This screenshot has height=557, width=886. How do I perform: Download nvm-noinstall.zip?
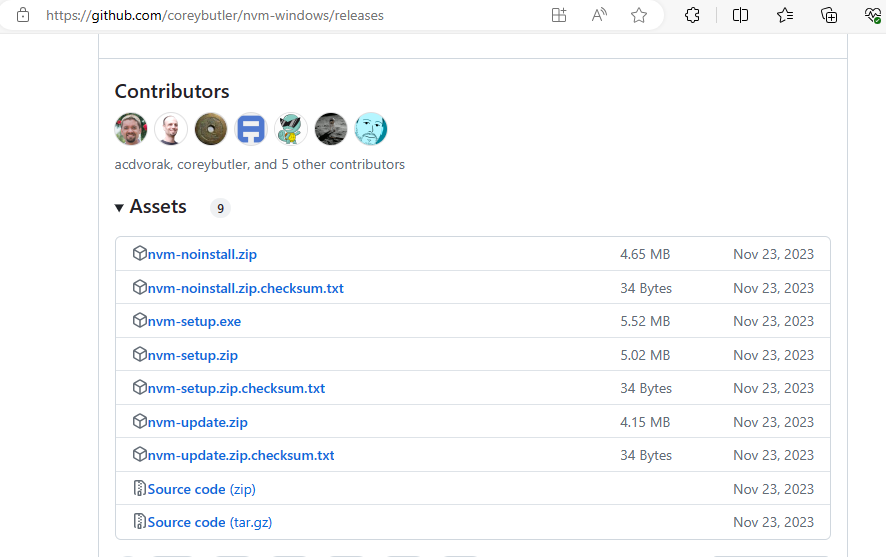(202, 254)
